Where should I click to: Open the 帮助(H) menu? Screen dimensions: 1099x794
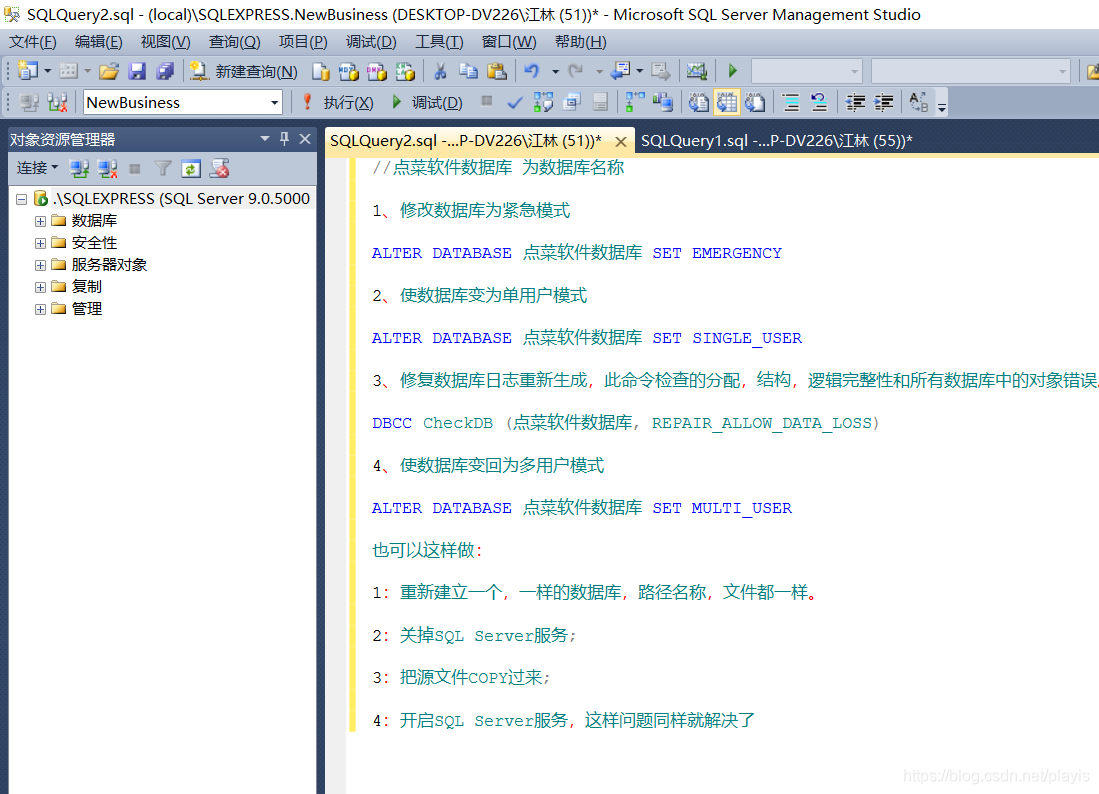point(580,42)
